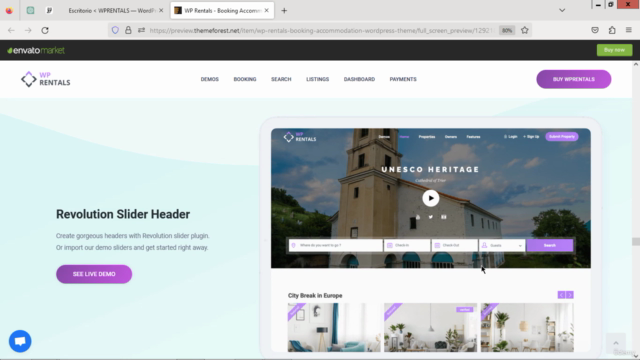Reset the 80% zoom level badge
Screen dimensions: 640x360
[507, 30]
